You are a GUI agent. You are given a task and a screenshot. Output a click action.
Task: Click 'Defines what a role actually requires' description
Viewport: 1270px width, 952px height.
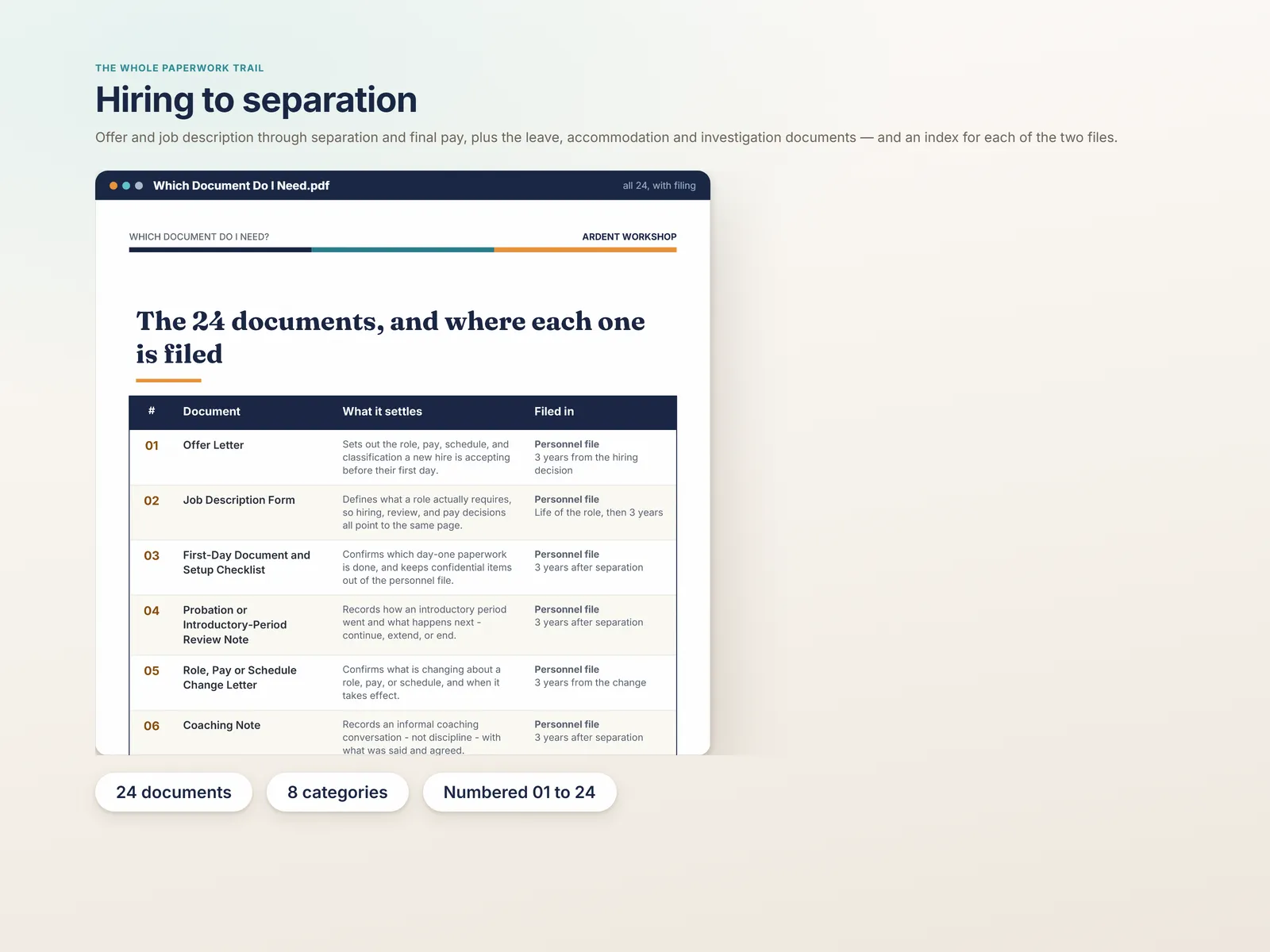coord(427,512)
